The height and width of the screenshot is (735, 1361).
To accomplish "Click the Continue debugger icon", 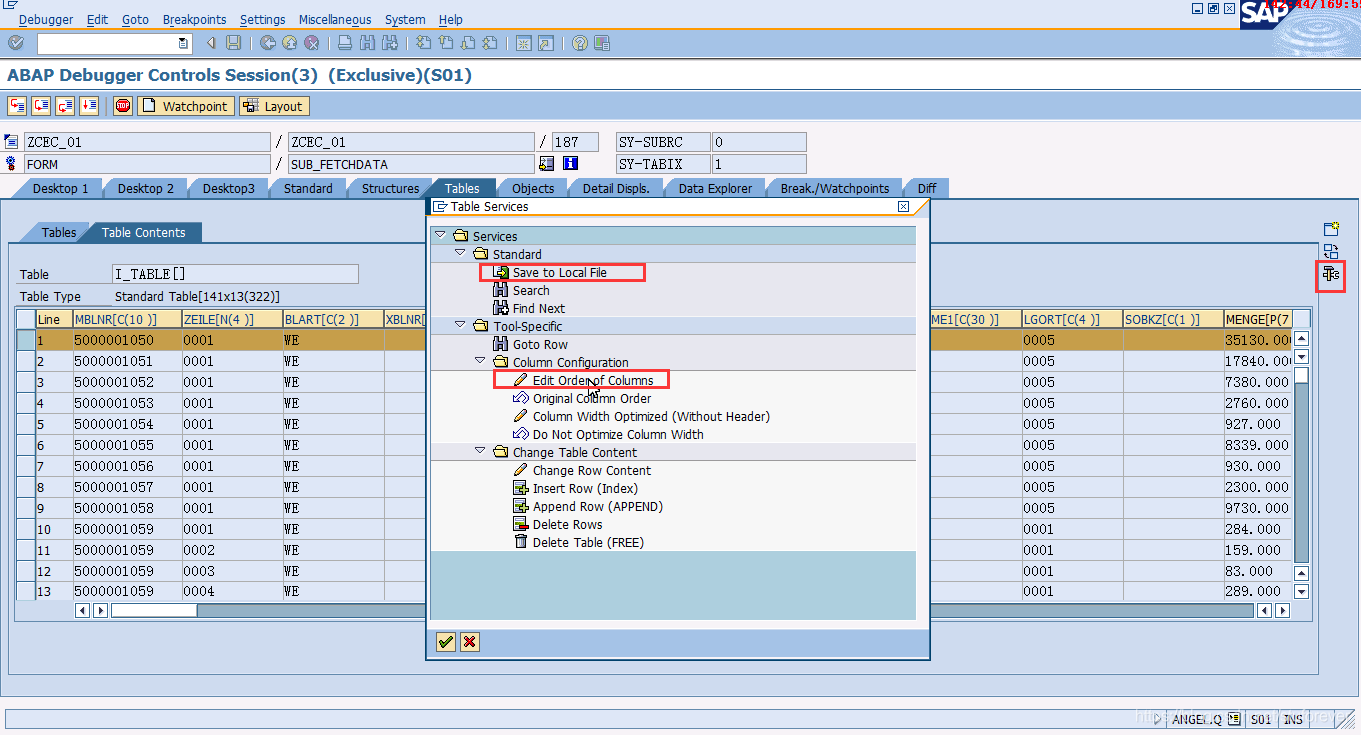I will click(x=89, y=106).
